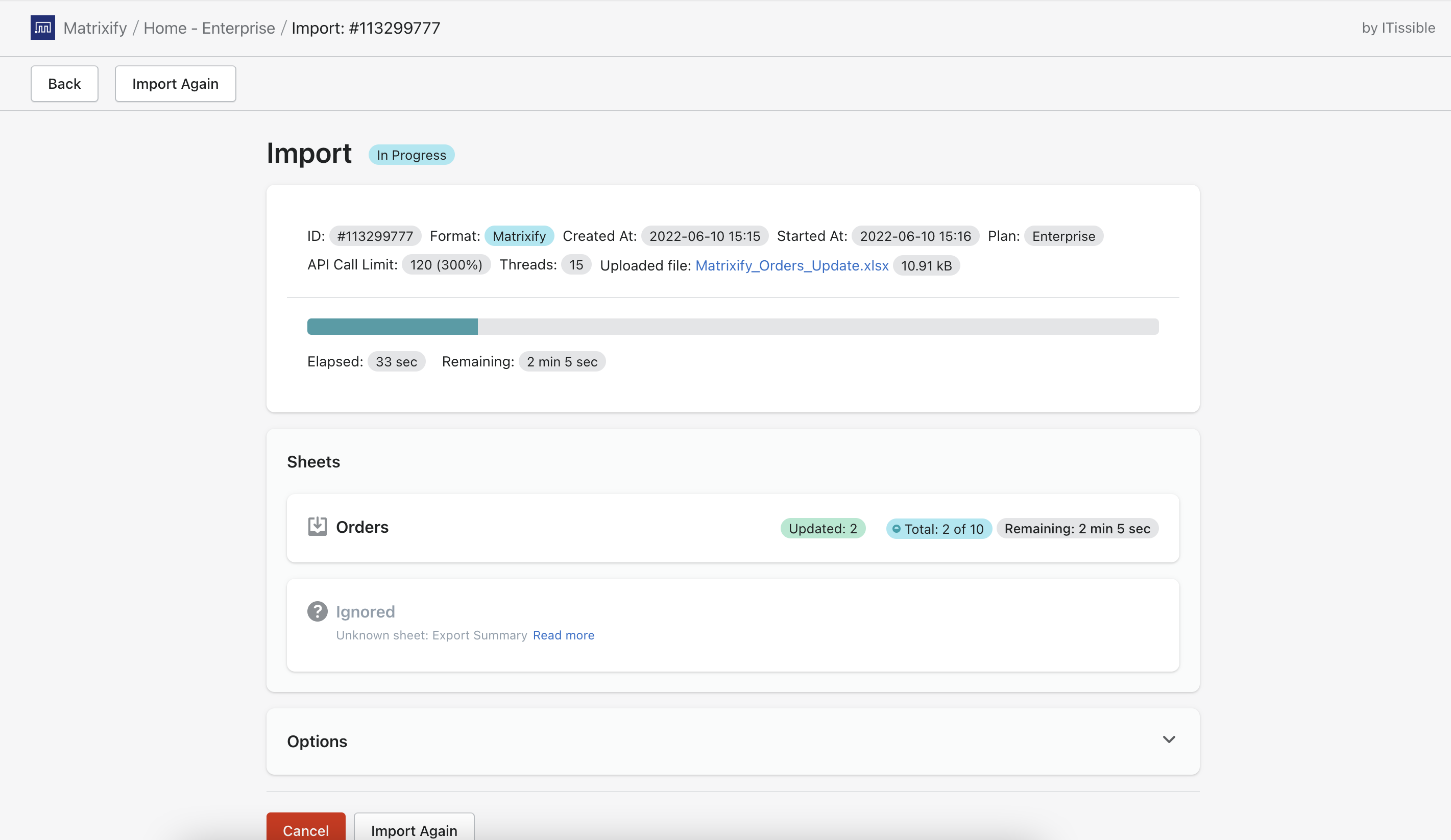Image resolution: width=1451 pixels, height=840 pixels.
Task: Click the by ITissible text
Action: point(1397,28)
